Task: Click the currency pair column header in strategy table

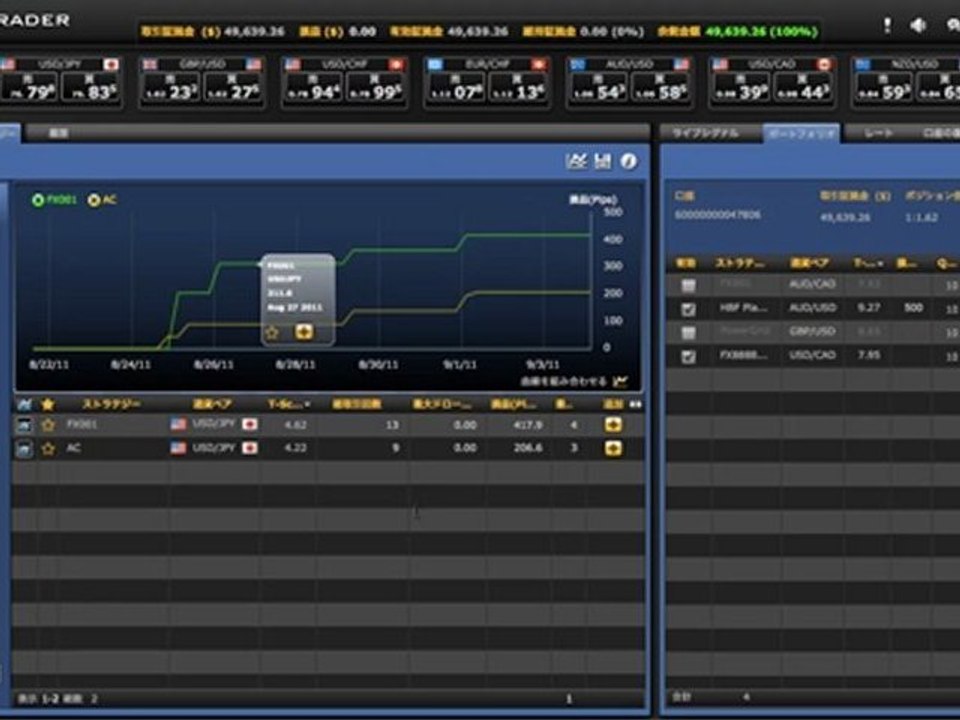Action: click(x=212, y=404)
